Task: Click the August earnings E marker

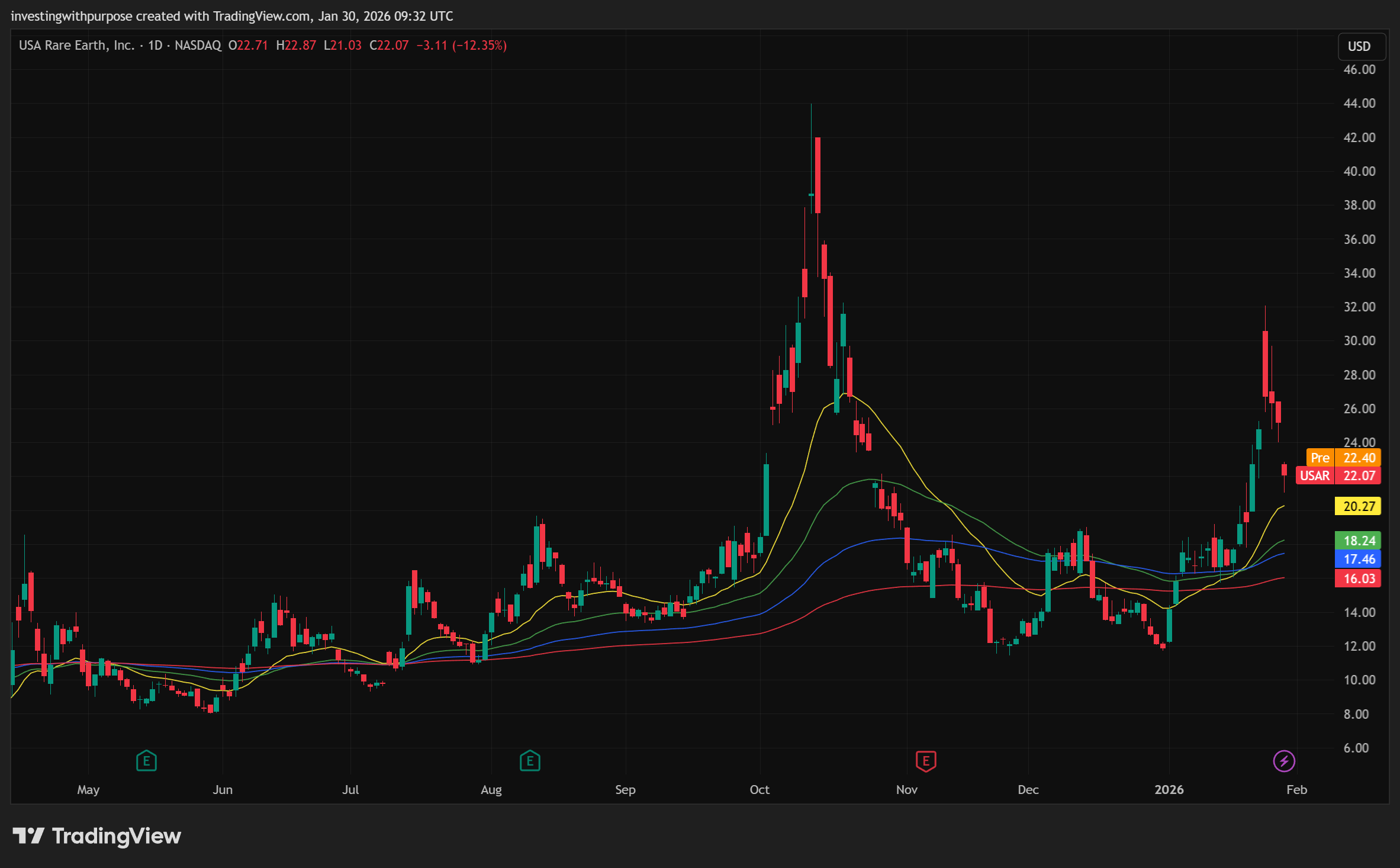Action: 530,761
